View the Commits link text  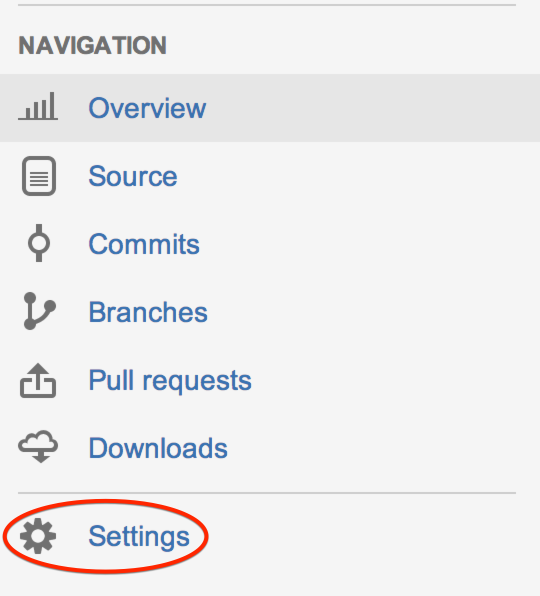click(x=144, y=244)
